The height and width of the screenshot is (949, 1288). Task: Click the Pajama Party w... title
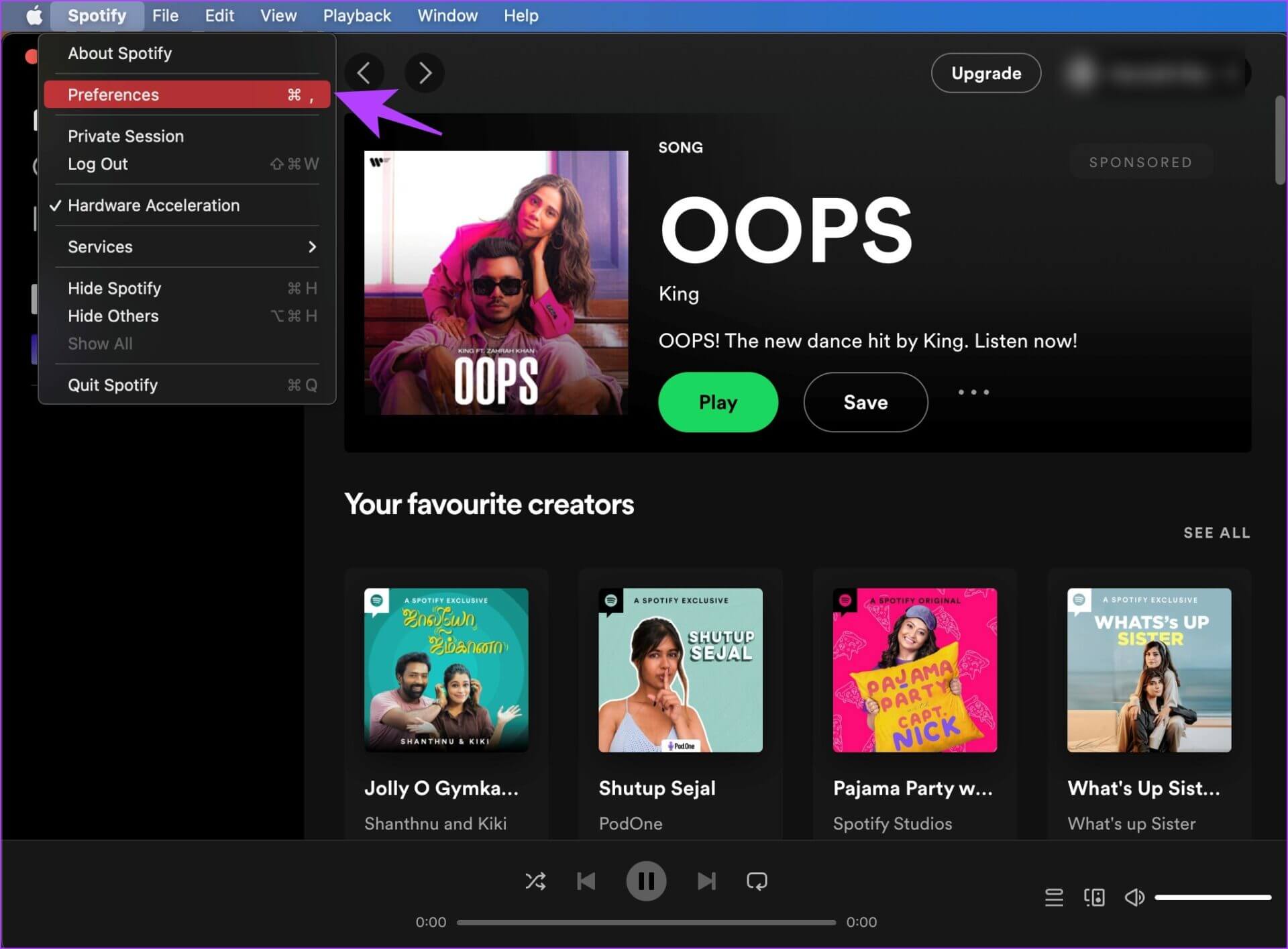click(913, 788)
